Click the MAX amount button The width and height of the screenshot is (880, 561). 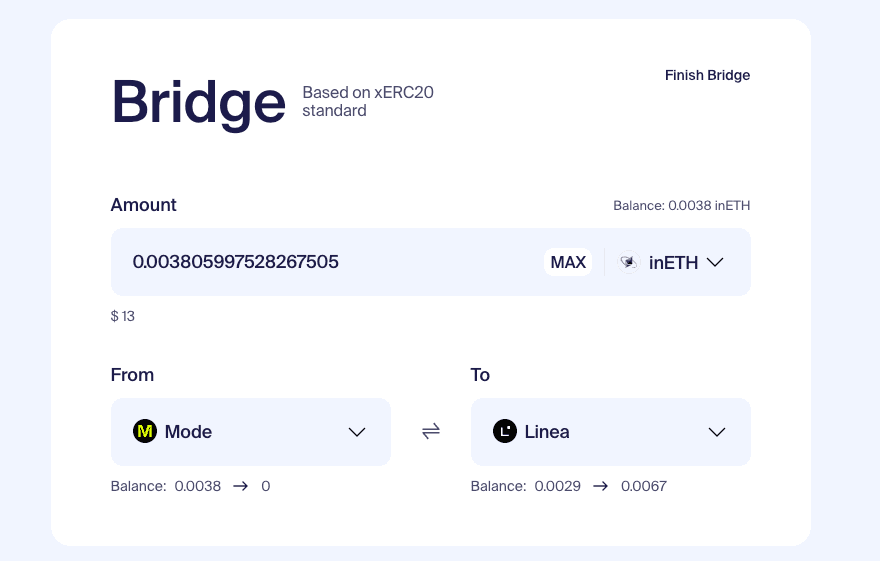tap(568, 262)
